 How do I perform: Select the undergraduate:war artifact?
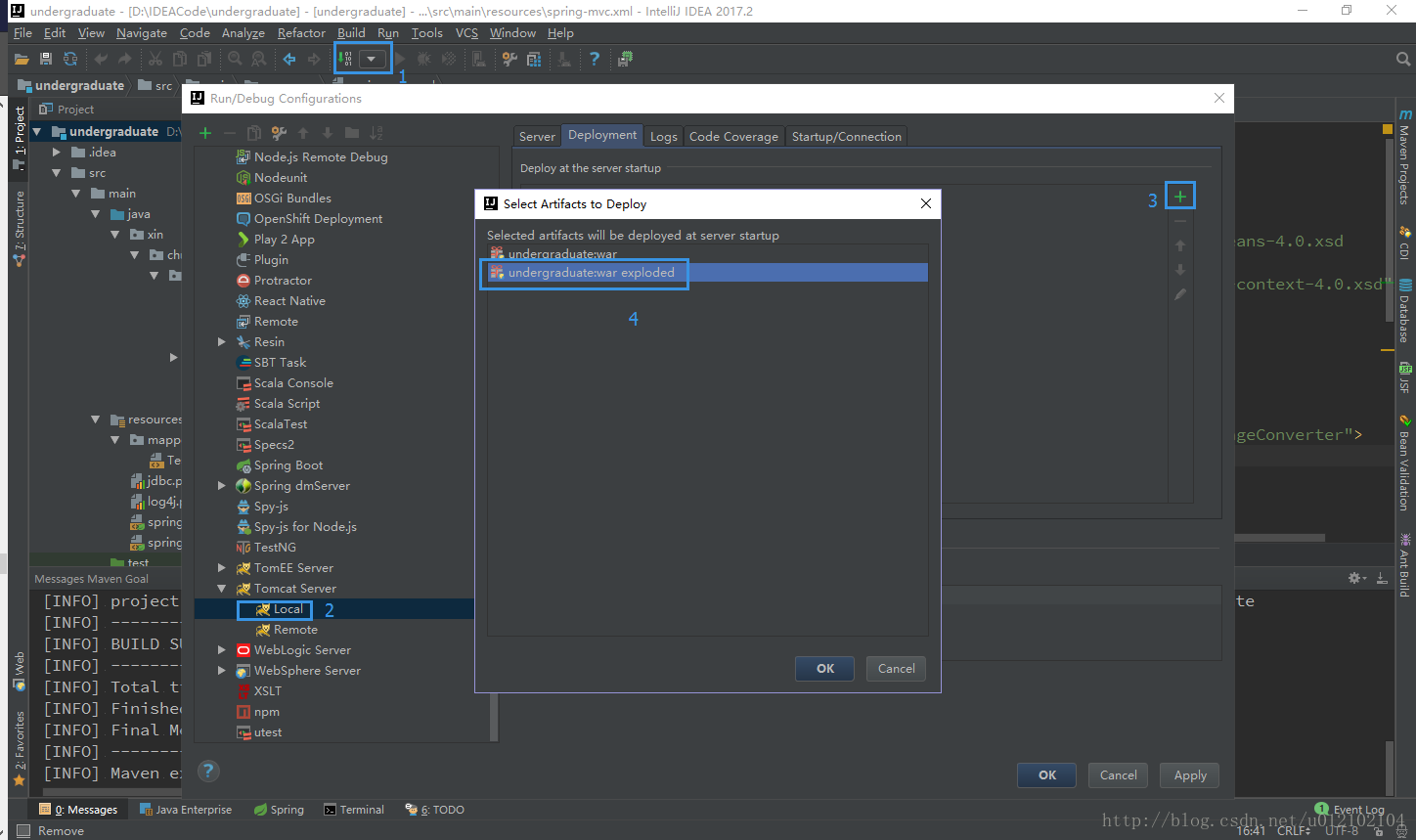pyautogui.click(x=707, y=254)
